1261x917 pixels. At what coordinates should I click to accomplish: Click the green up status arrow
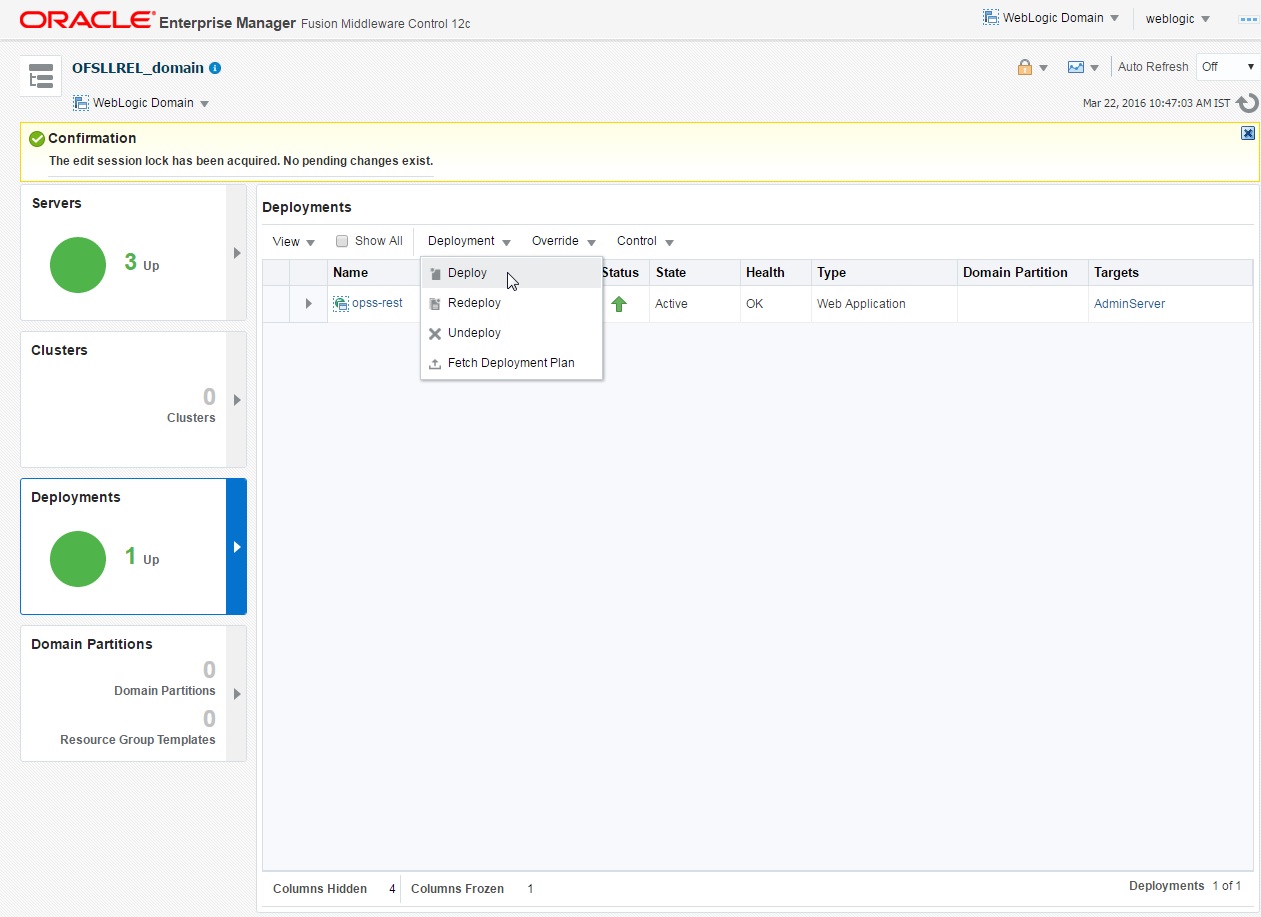point(619,304)
